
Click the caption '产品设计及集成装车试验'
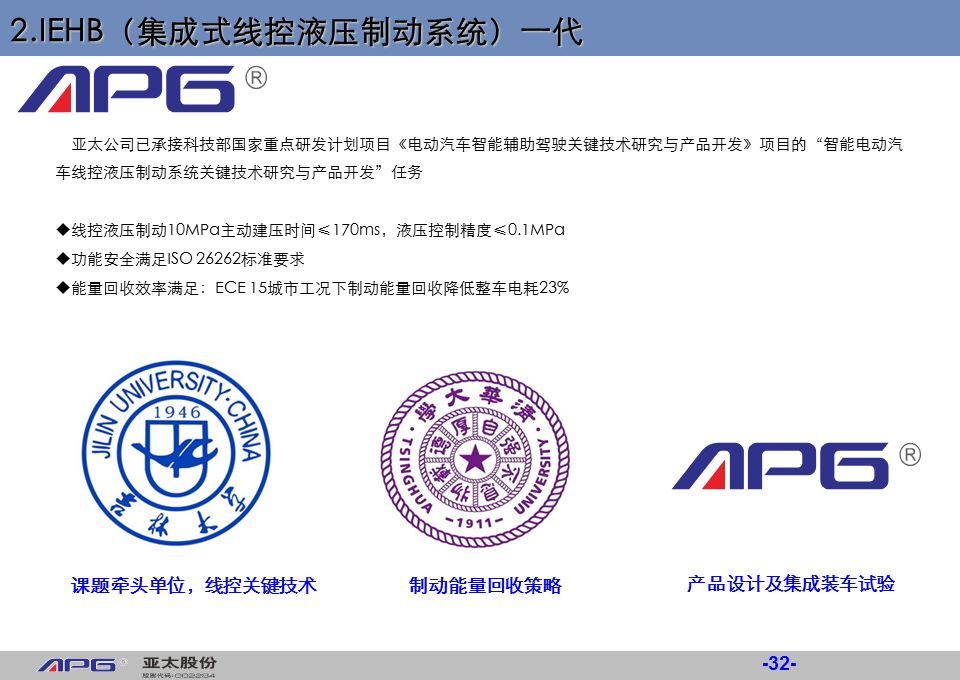[x=791, y=584]
